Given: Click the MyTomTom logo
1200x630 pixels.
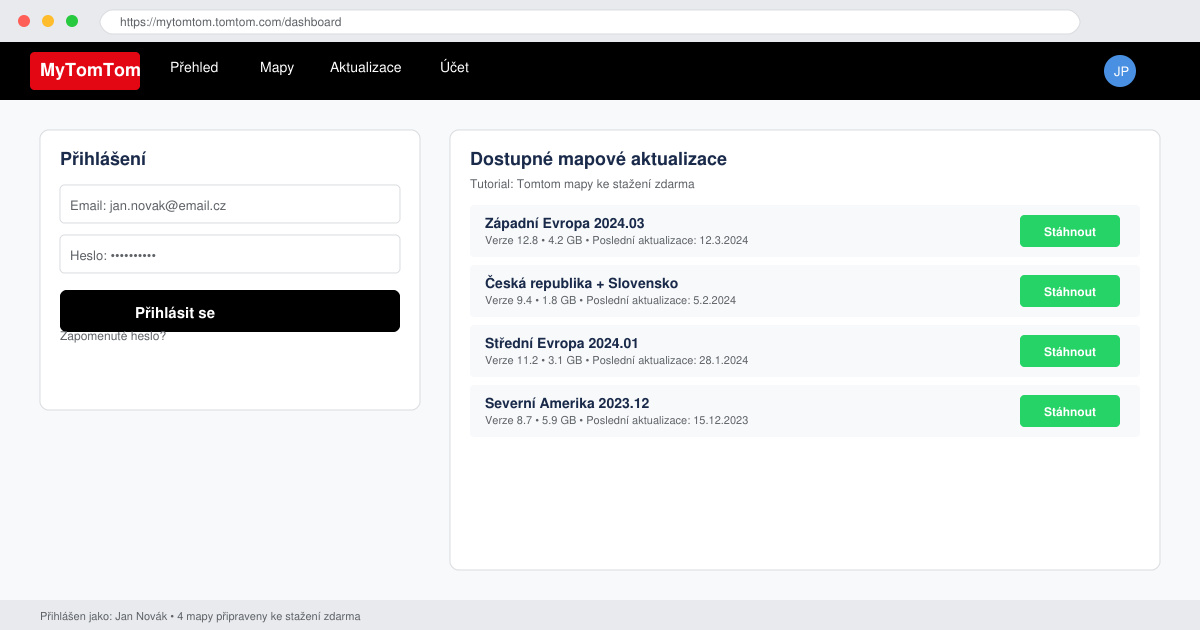Looking at the screenshot, I should pyautogui.click(x=85, y=71).
